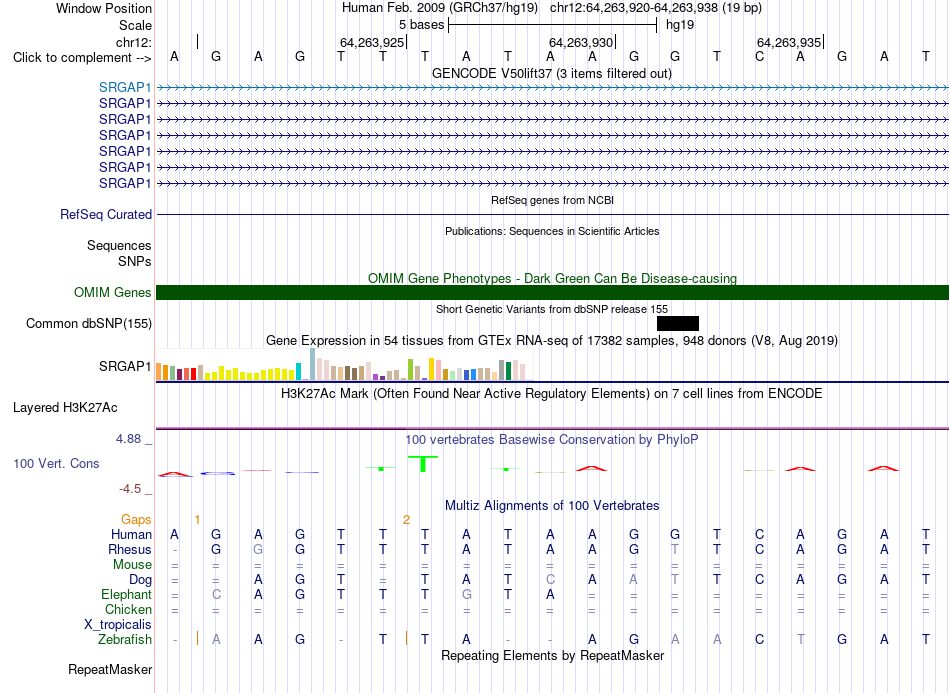Viewport: 950px width, 693px height.
Task: Select the Zebrafish species row label
Action: 125,640
